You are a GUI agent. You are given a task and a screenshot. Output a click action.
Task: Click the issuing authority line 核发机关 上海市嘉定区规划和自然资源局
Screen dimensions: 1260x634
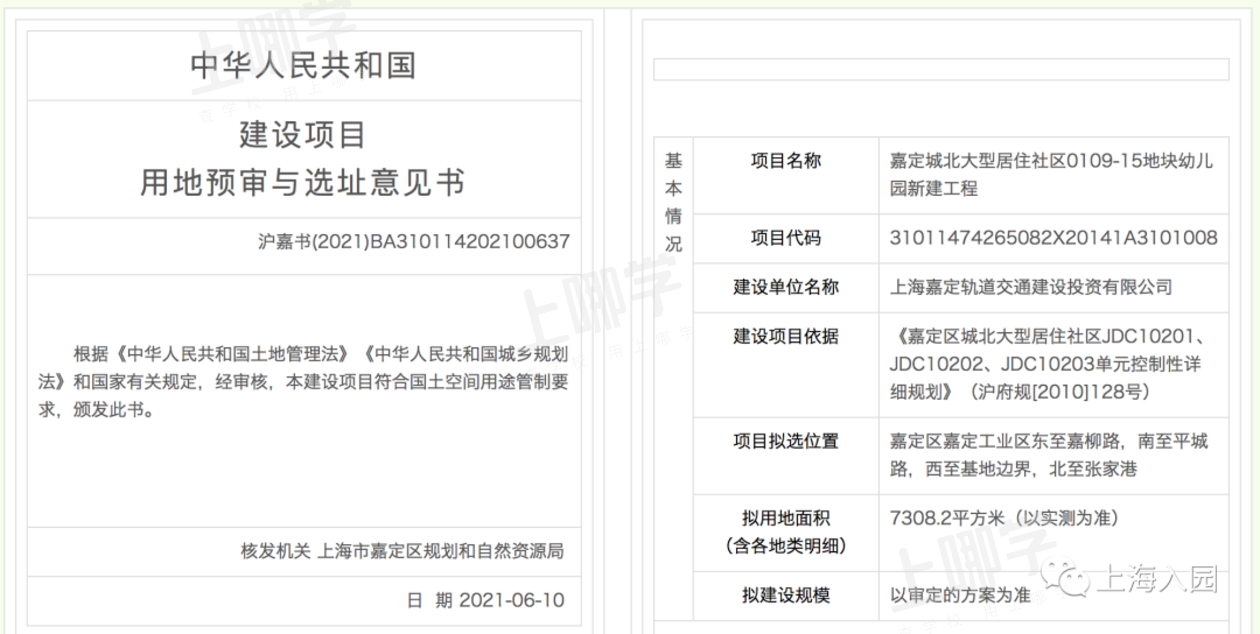[x=402, y=551]
